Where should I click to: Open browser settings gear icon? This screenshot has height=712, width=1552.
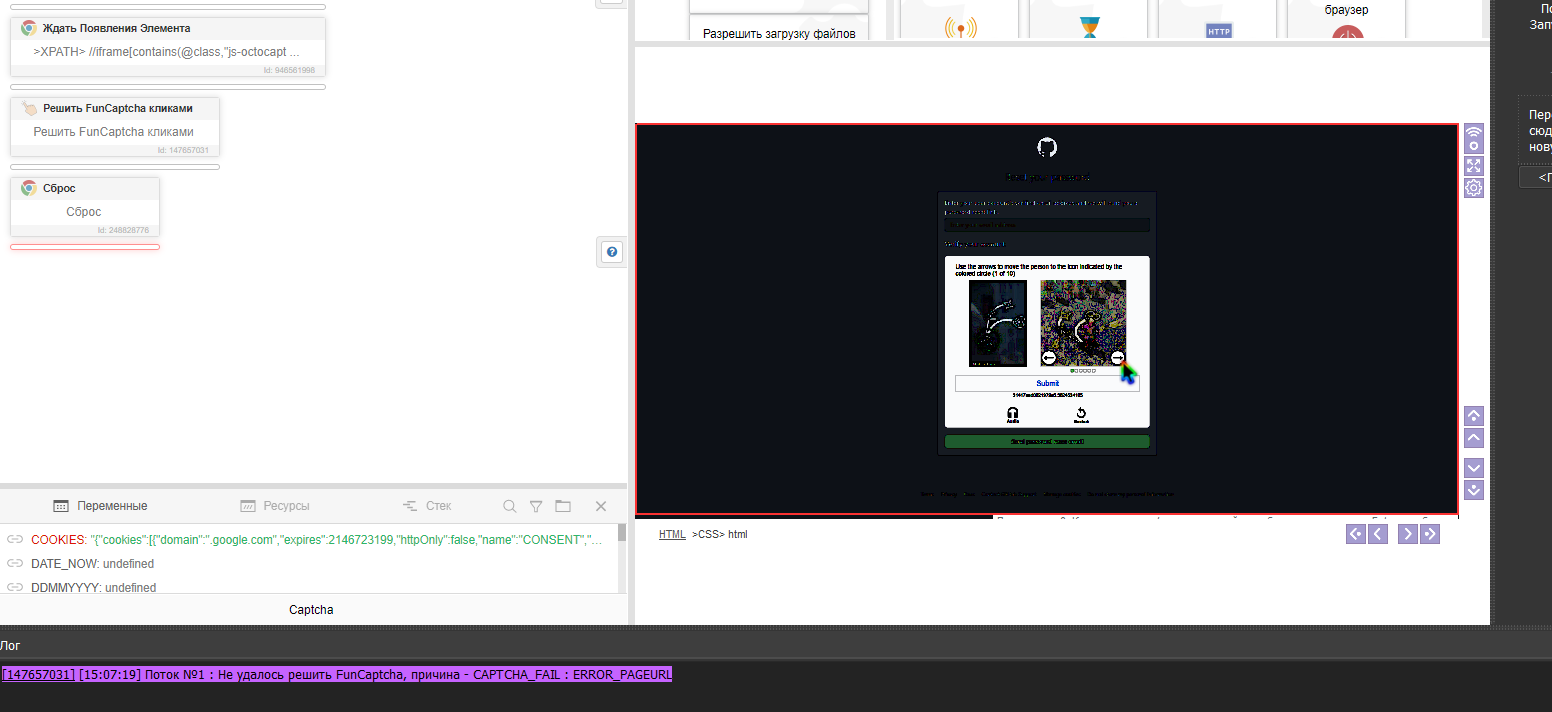tap(1473, 188)
